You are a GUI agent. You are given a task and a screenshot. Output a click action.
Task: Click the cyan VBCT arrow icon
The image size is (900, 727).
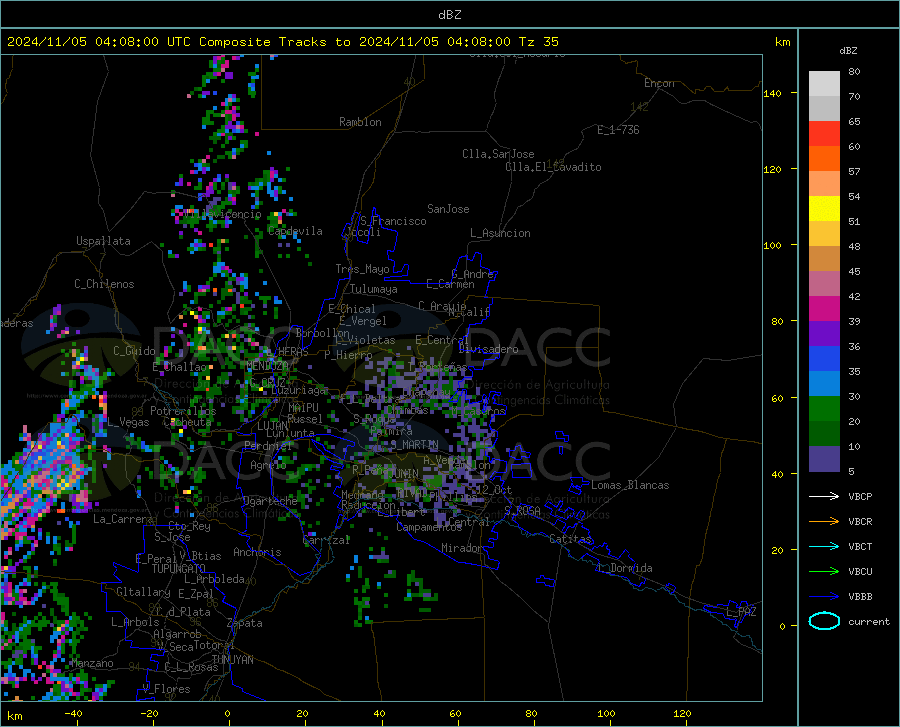click(x=824, y=546)
